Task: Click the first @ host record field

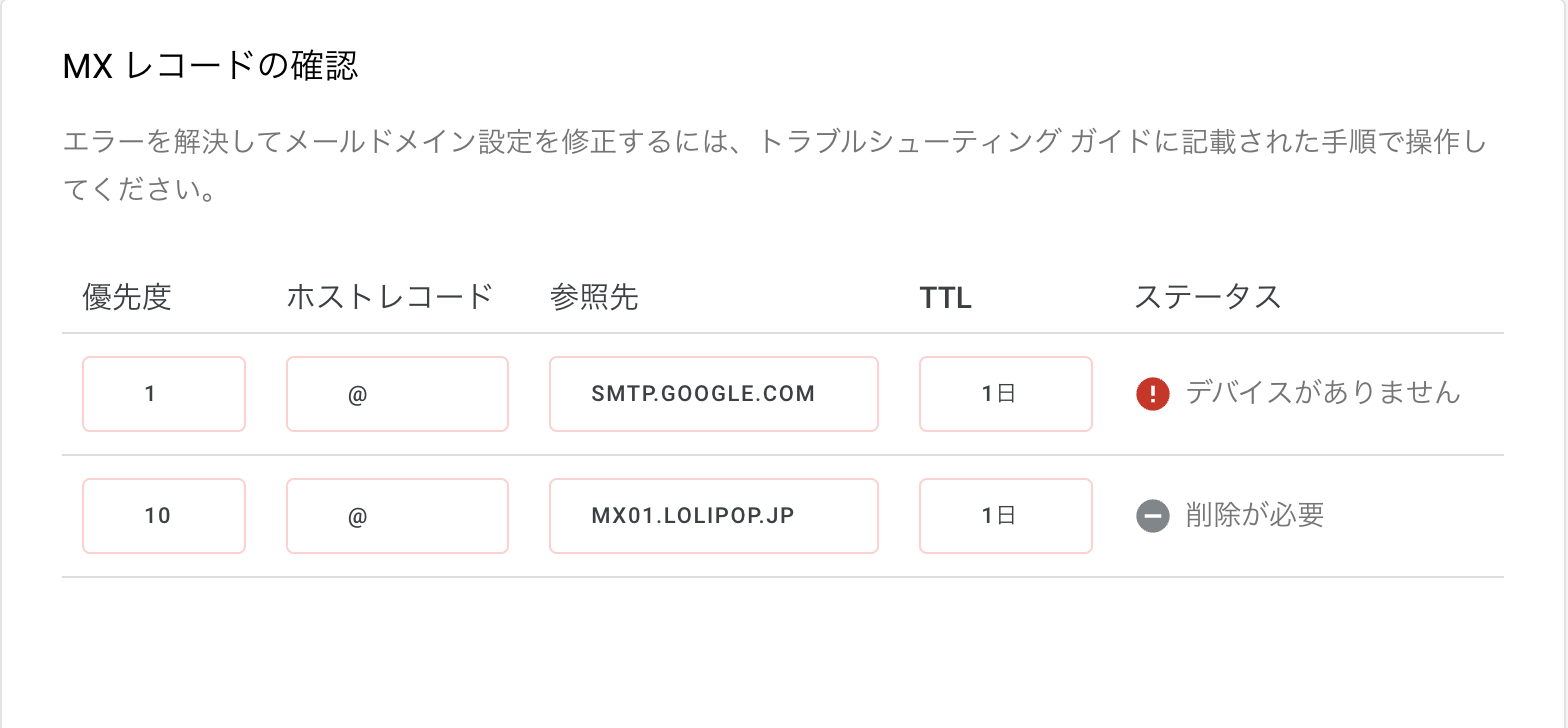Action: (x=397, y=394)
